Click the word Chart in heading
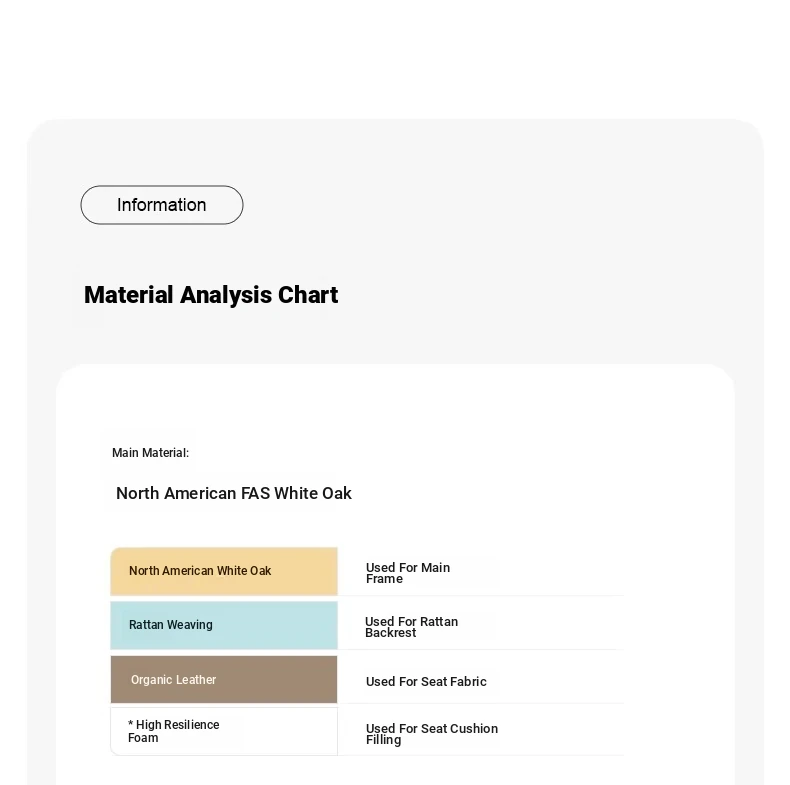Image resolution: width=790 pixels, height=785 pixels. coord(308,295)
